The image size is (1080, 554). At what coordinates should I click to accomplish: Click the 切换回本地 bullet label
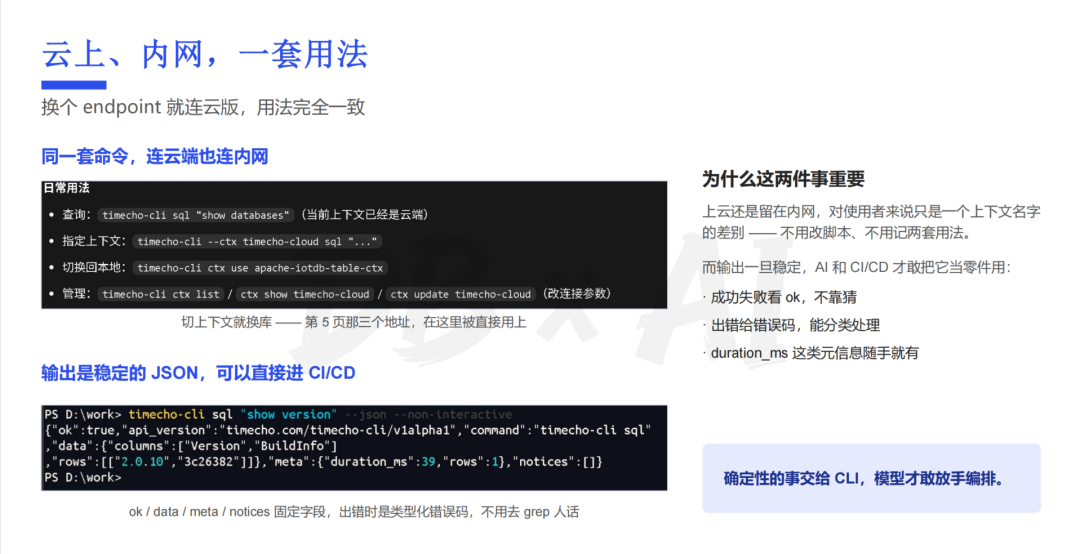pyautogui.click(x=94, y=267)
